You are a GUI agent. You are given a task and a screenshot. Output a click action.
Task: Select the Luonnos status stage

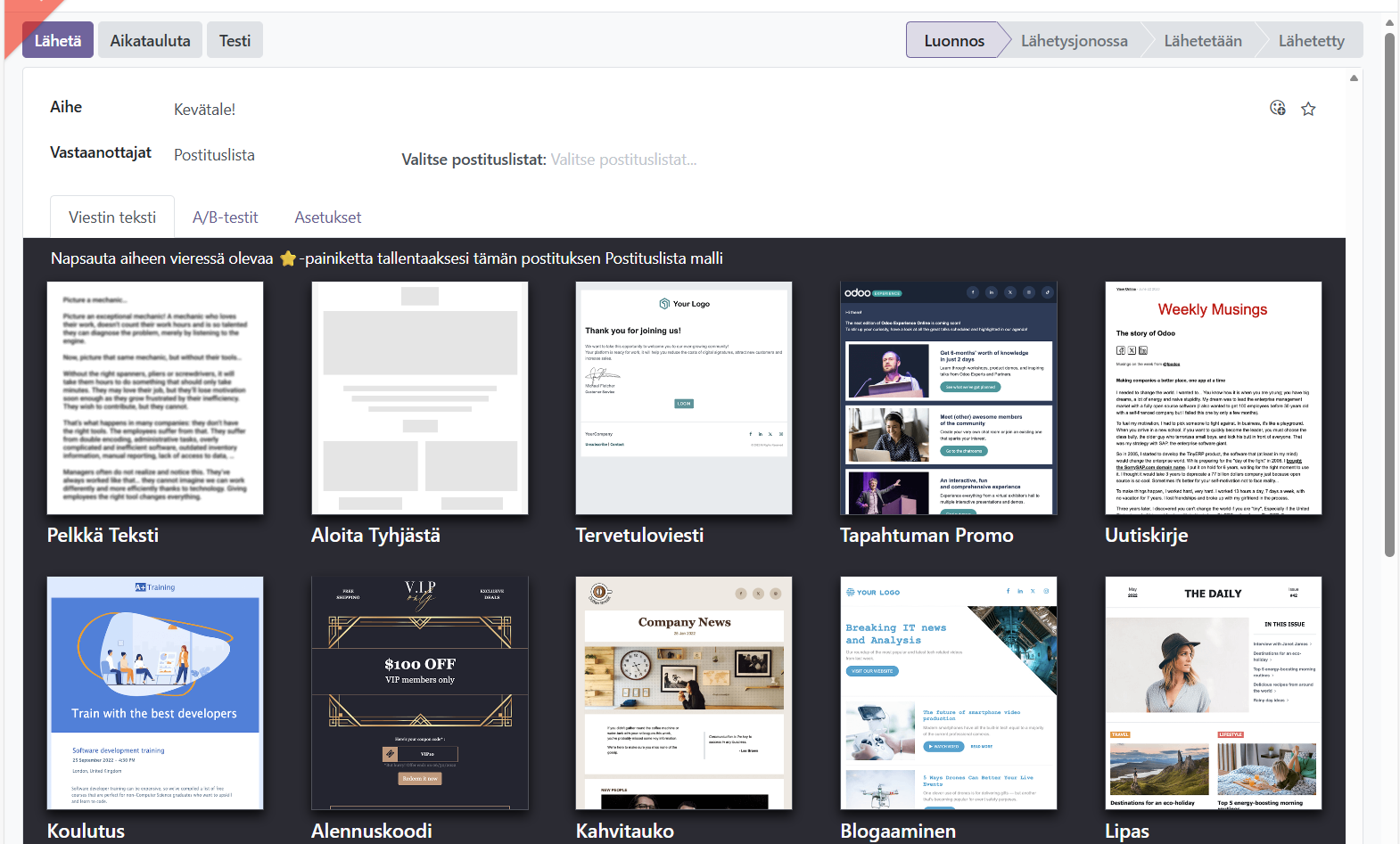[x=953, y=40]
